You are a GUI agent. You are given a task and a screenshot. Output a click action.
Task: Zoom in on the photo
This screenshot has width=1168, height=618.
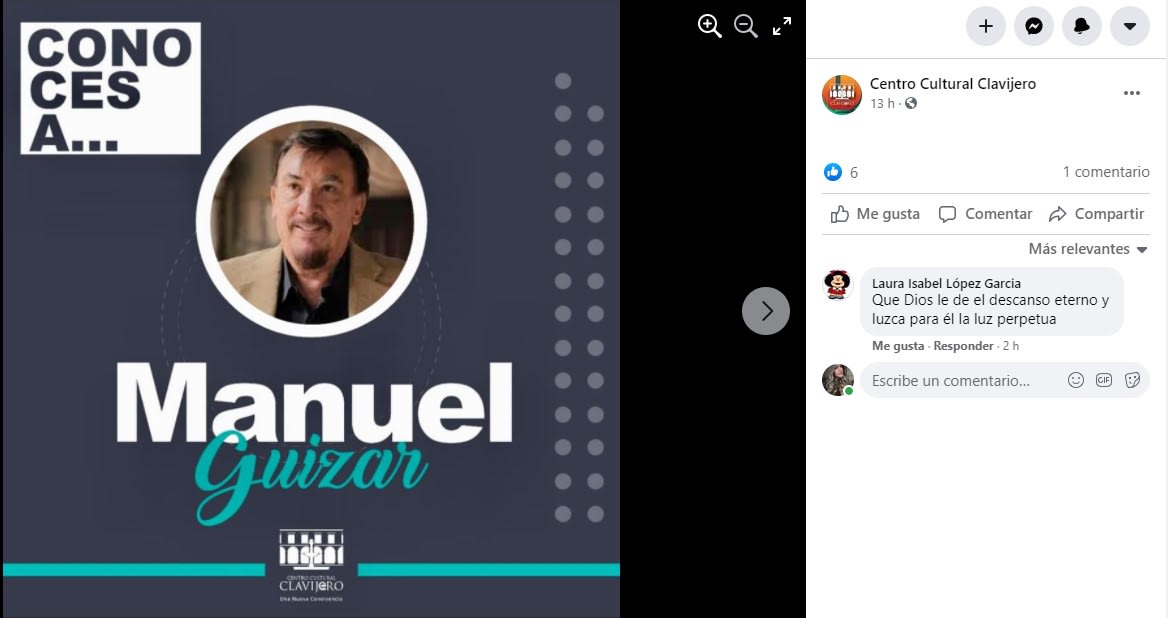[x=709, y=26]
